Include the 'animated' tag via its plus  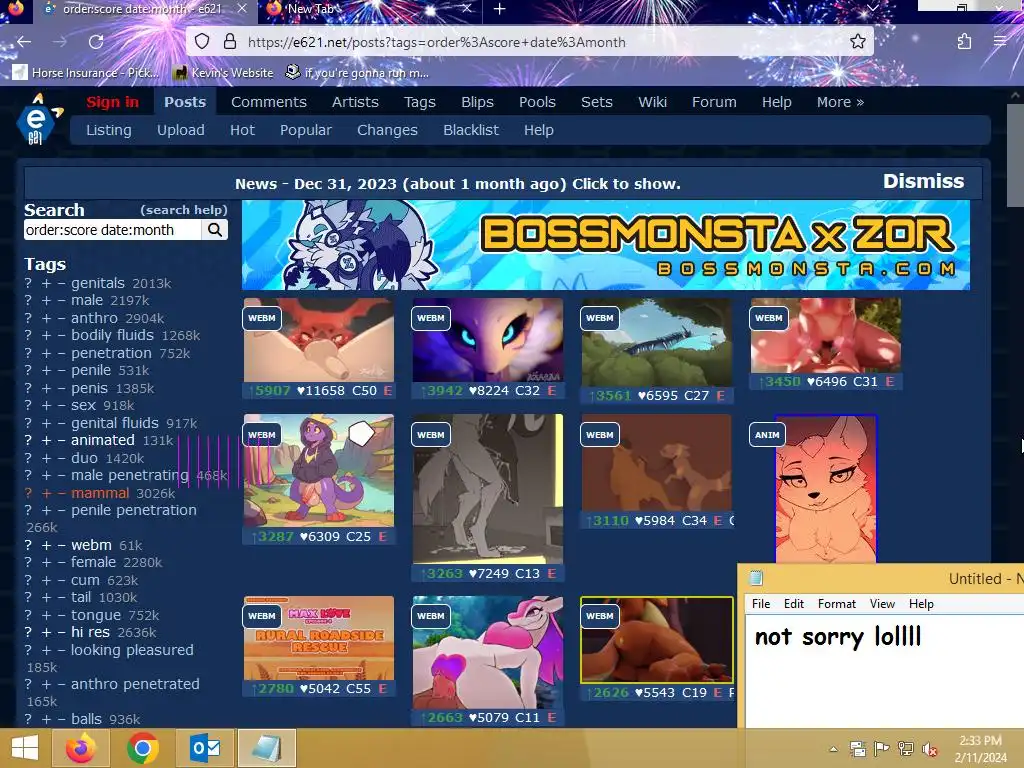tap(46, 440)
